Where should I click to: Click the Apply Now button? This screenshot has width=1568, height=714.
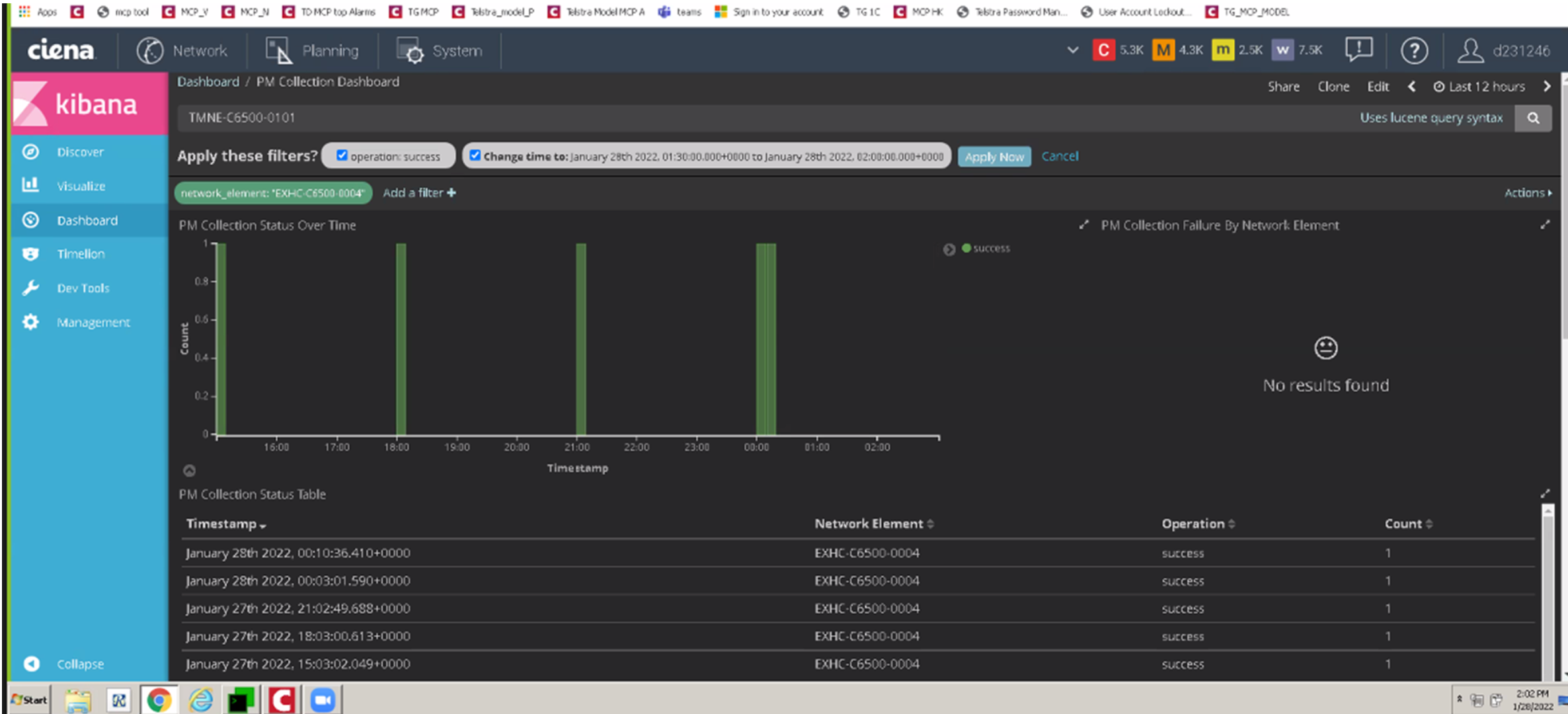pos(993,156)
